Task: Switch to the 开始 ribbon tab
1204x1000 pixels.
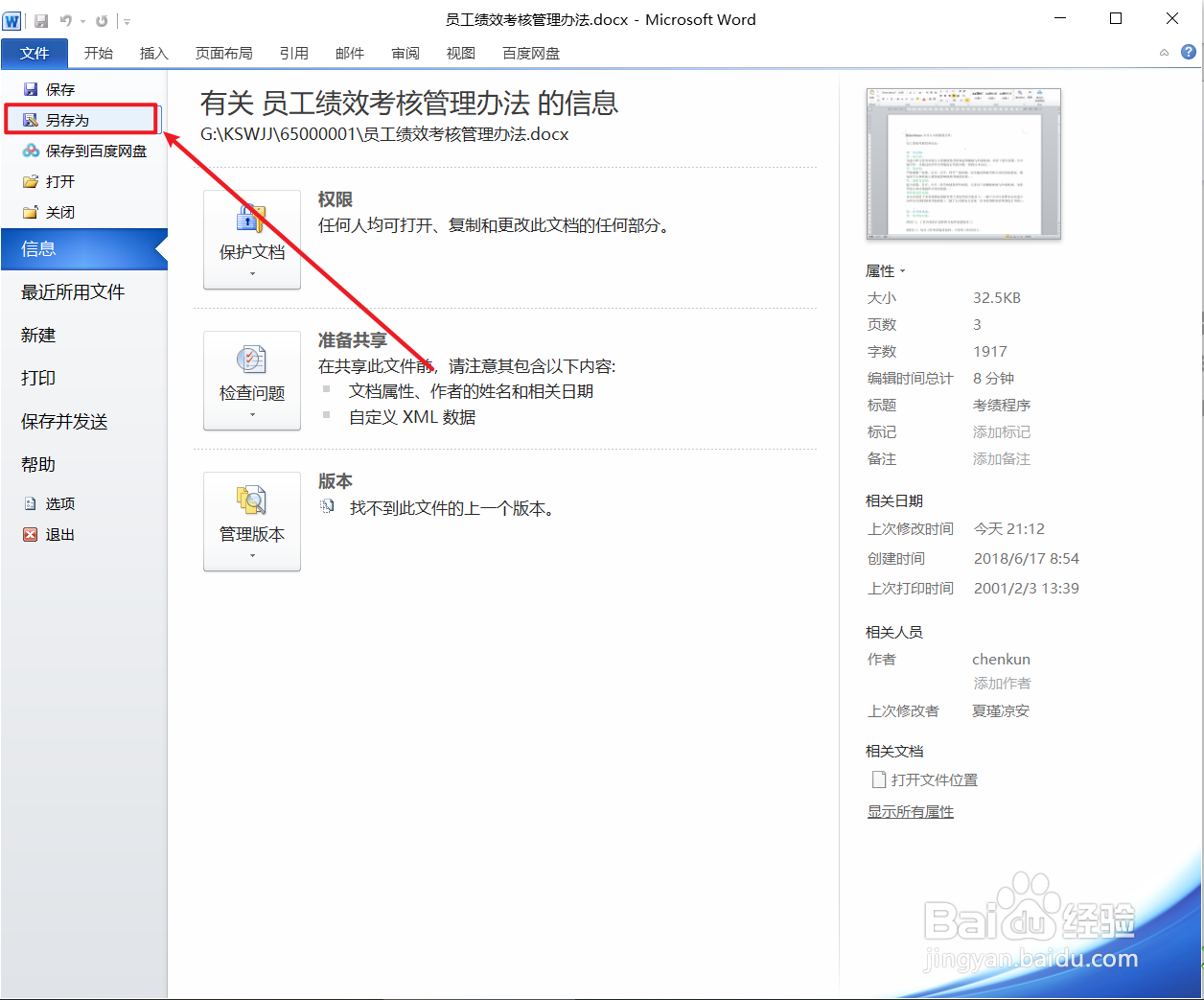Action: 99,53
